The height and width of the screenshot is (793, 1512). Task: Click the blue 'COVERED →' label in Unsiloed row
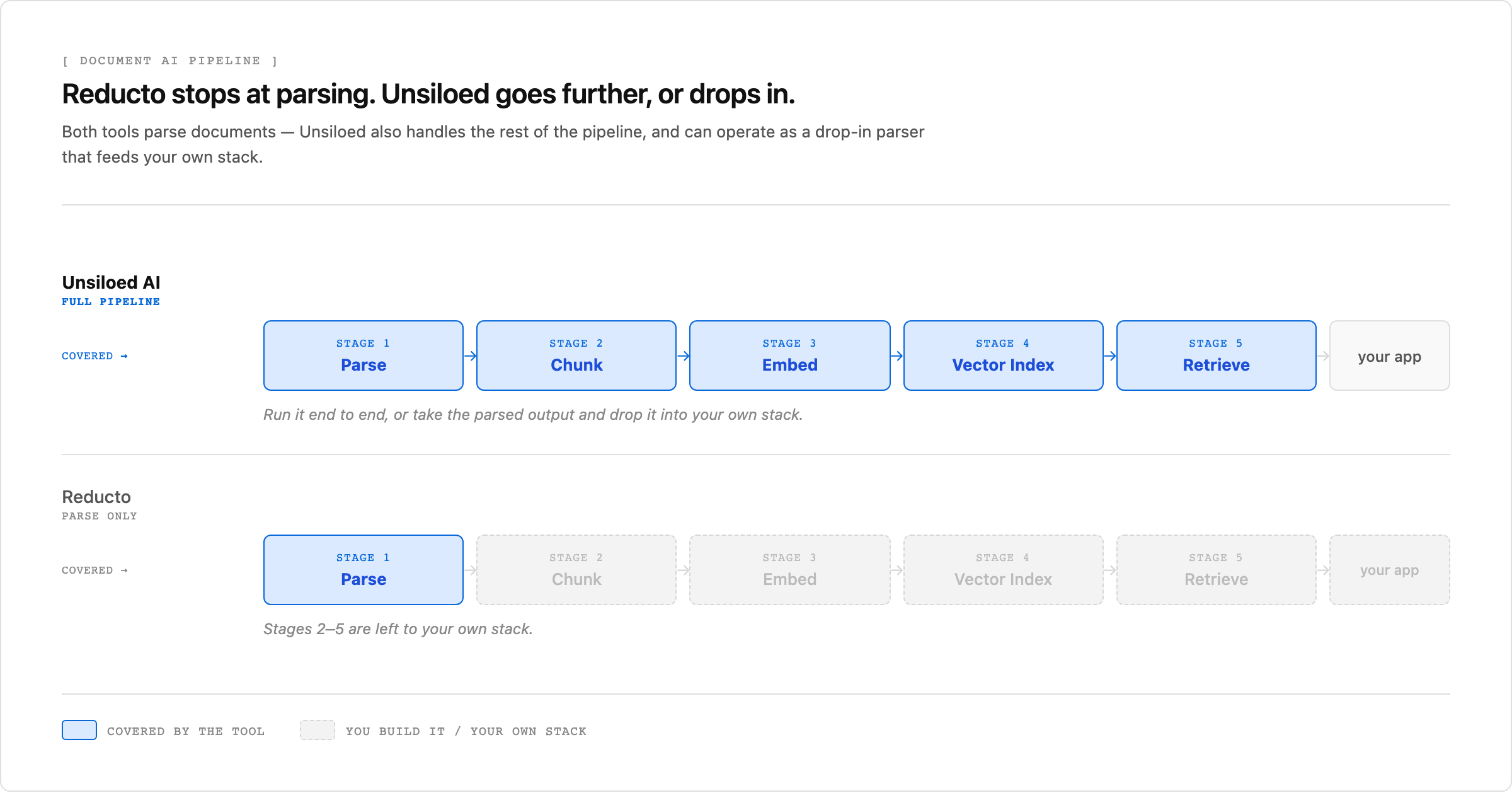(x=94, y=356)
